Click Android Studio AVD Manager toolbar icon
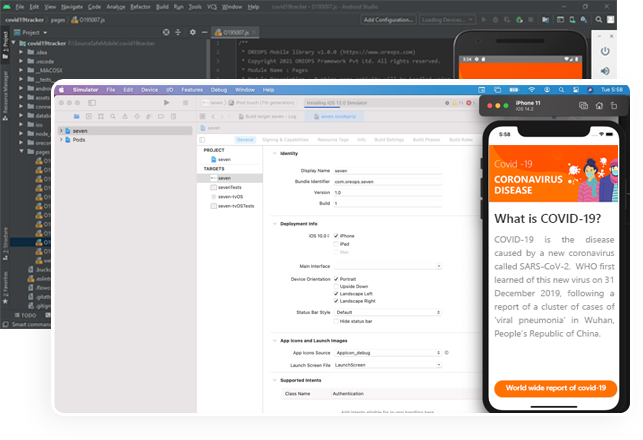643x440 pixels. (x=572, y=19)
